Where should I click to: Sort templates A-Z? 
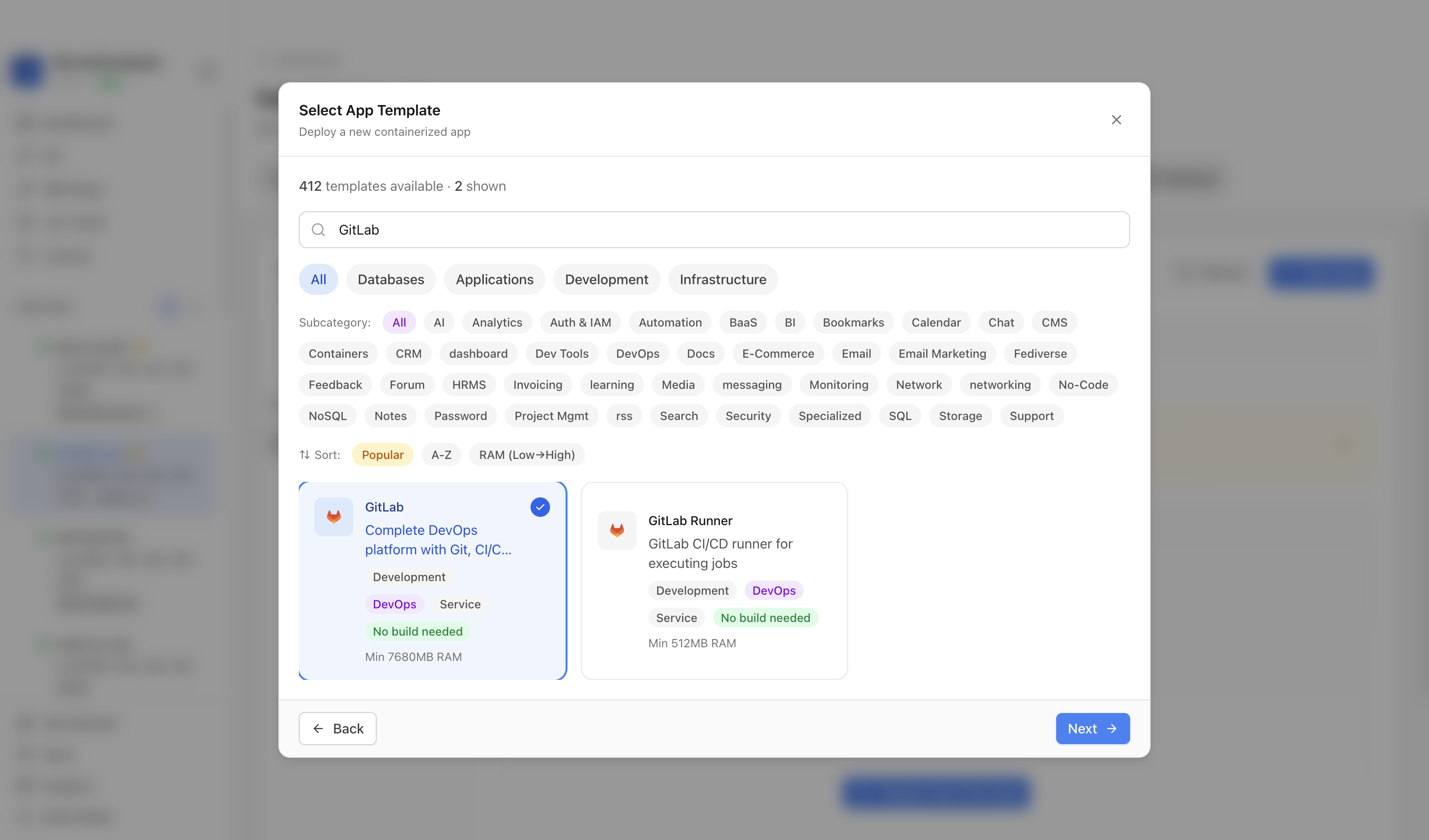[441, 455]
